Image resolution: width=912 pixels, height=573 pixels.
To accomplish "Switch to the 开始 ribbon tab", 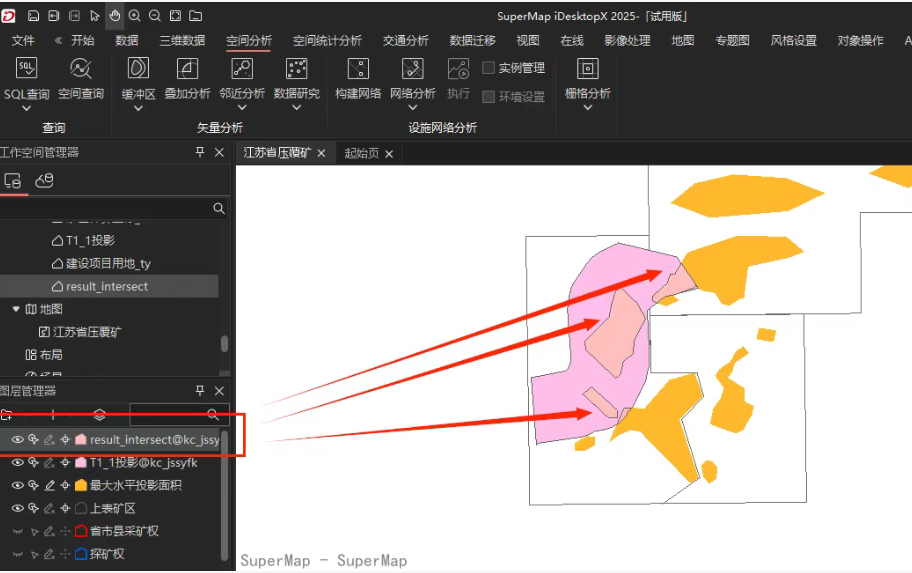I will click(83, 40).
